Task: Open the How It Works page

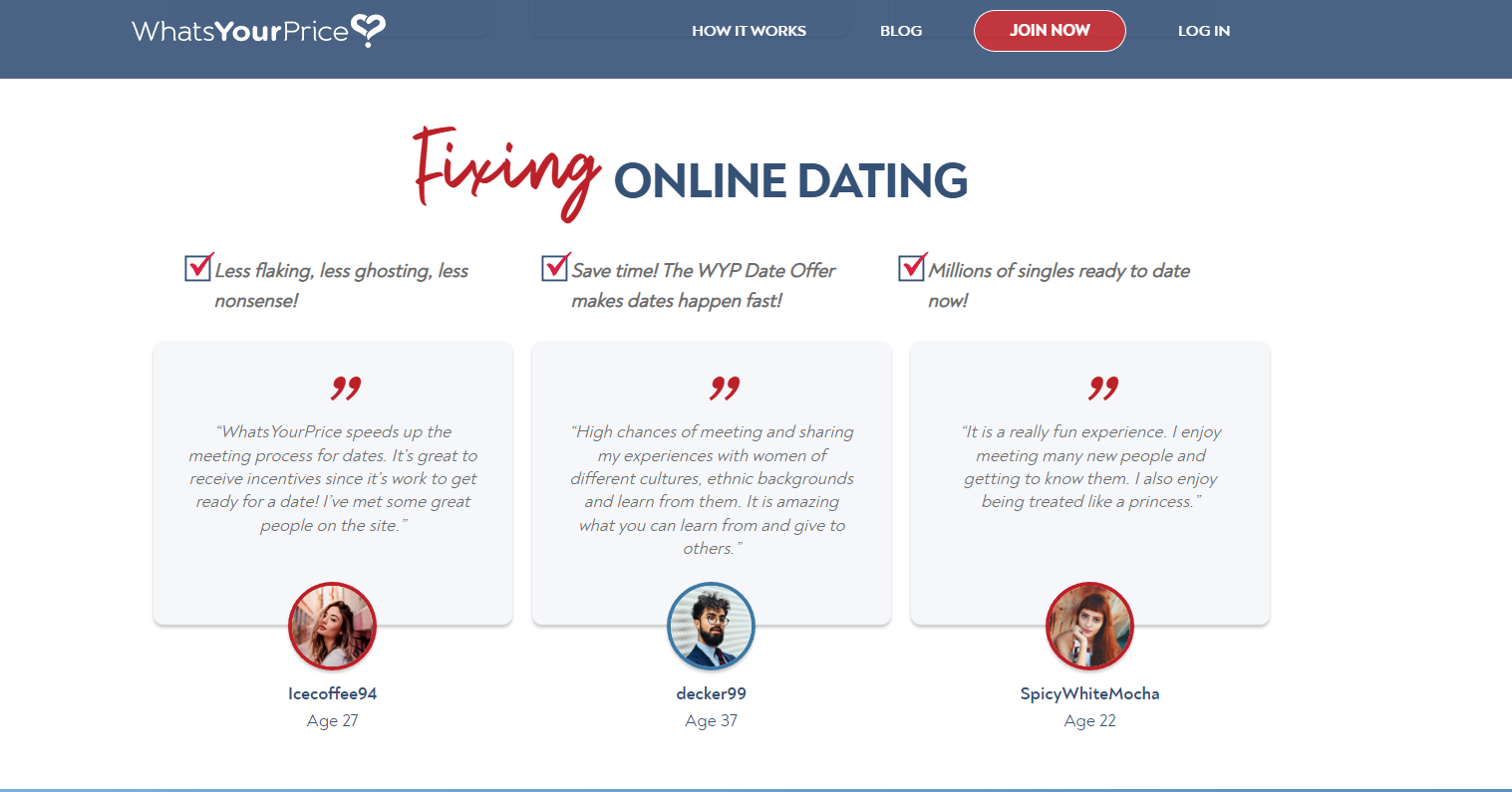Action: click(749, 31)
